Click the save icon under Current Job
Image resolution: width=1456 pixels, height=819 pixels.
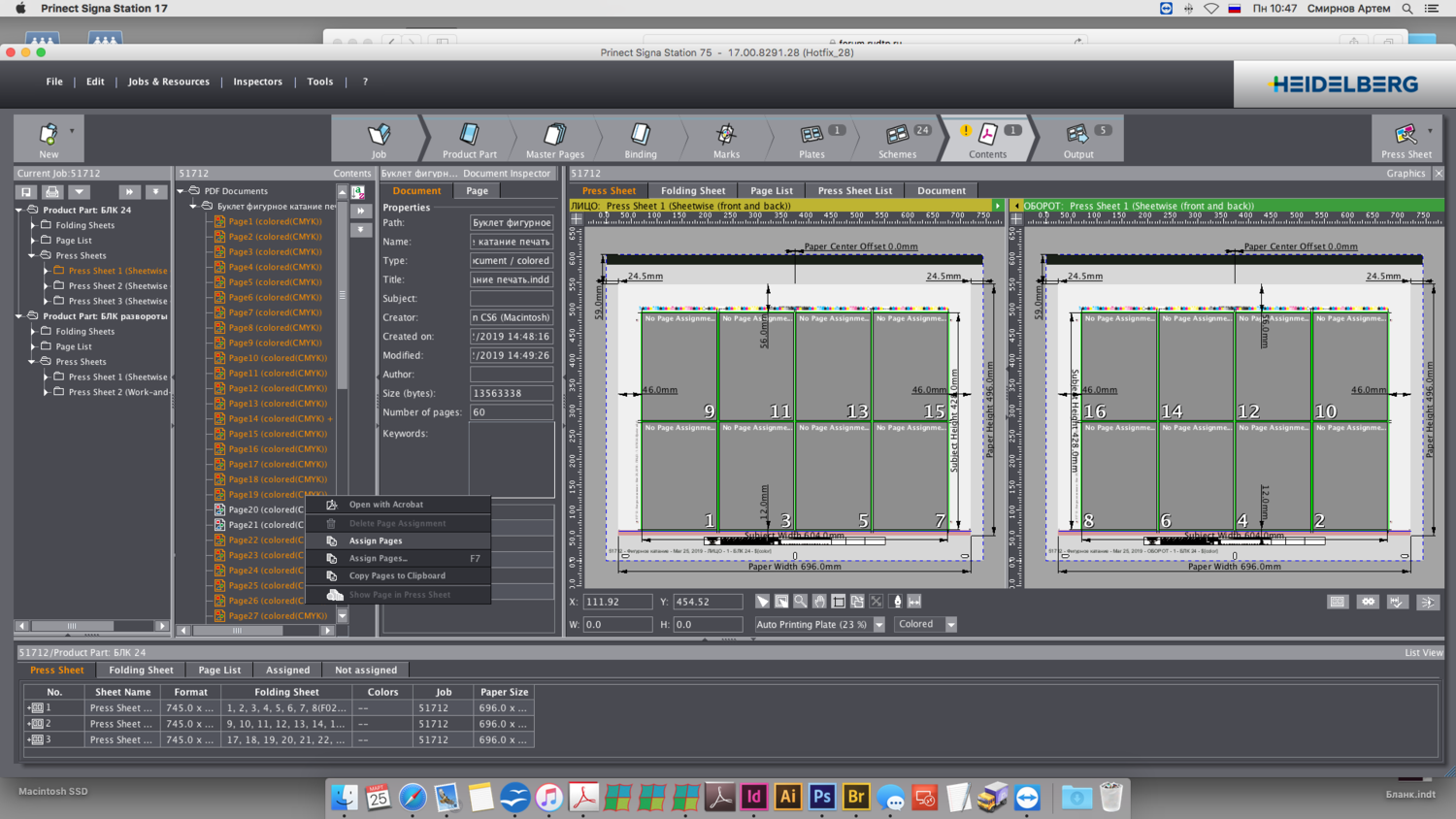(27, 192)
